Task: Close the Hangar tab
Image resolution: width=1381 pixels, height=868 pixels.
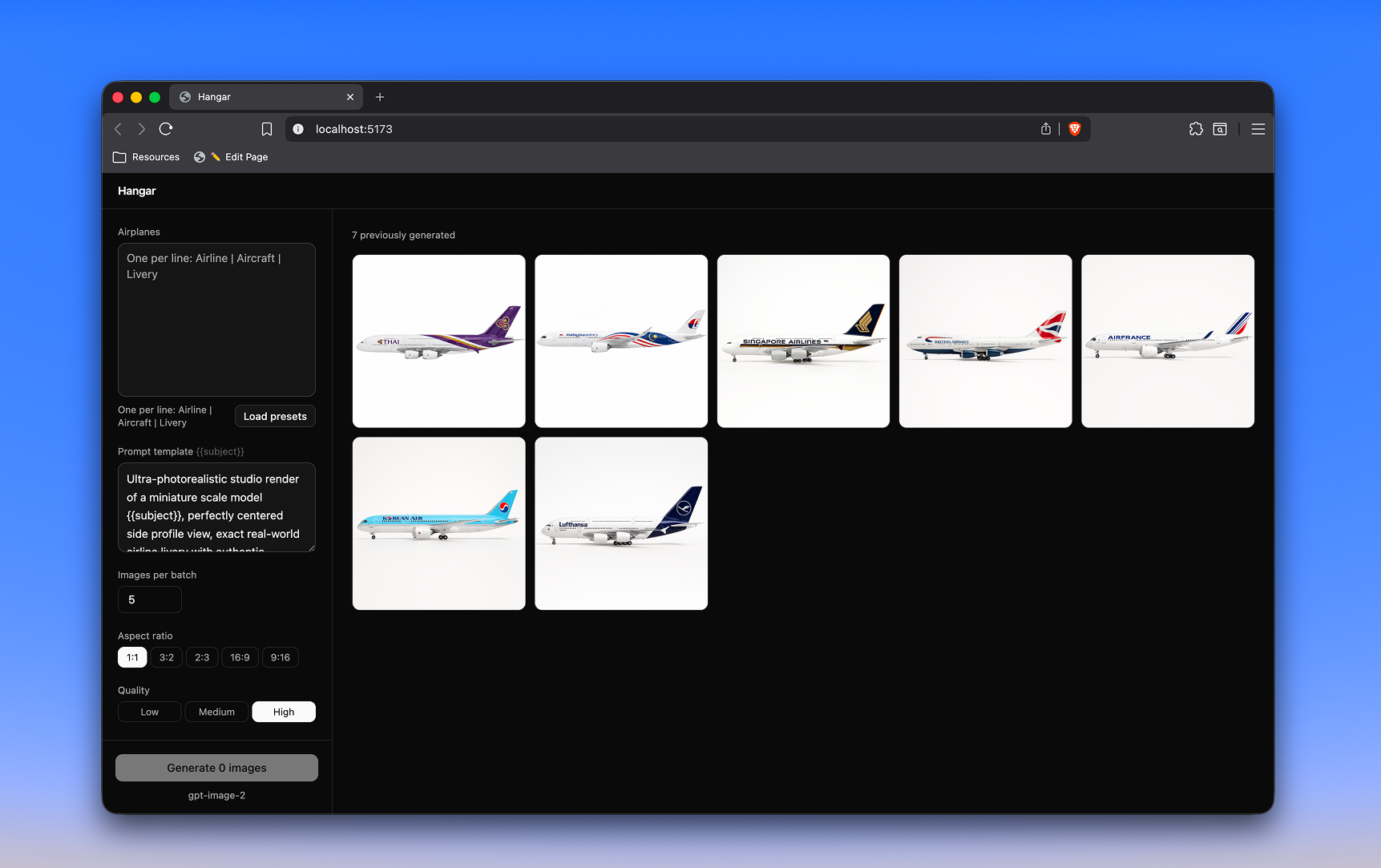Action: click(x=350, y=97)
